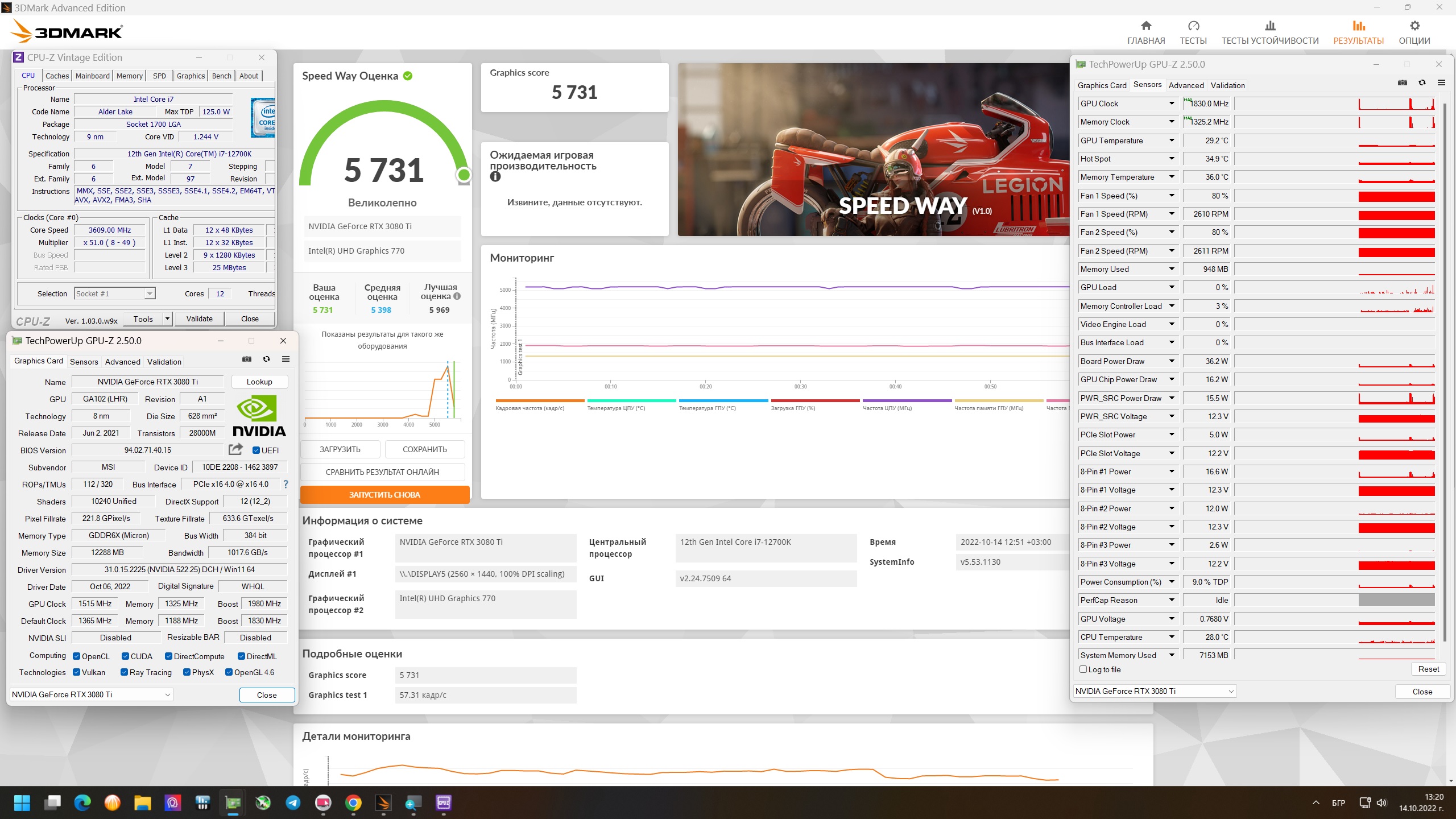The width and height of the screenshot is (1456, 819).
Task: Enable Log to file checkbox
Action: (x=1083, y=669)
